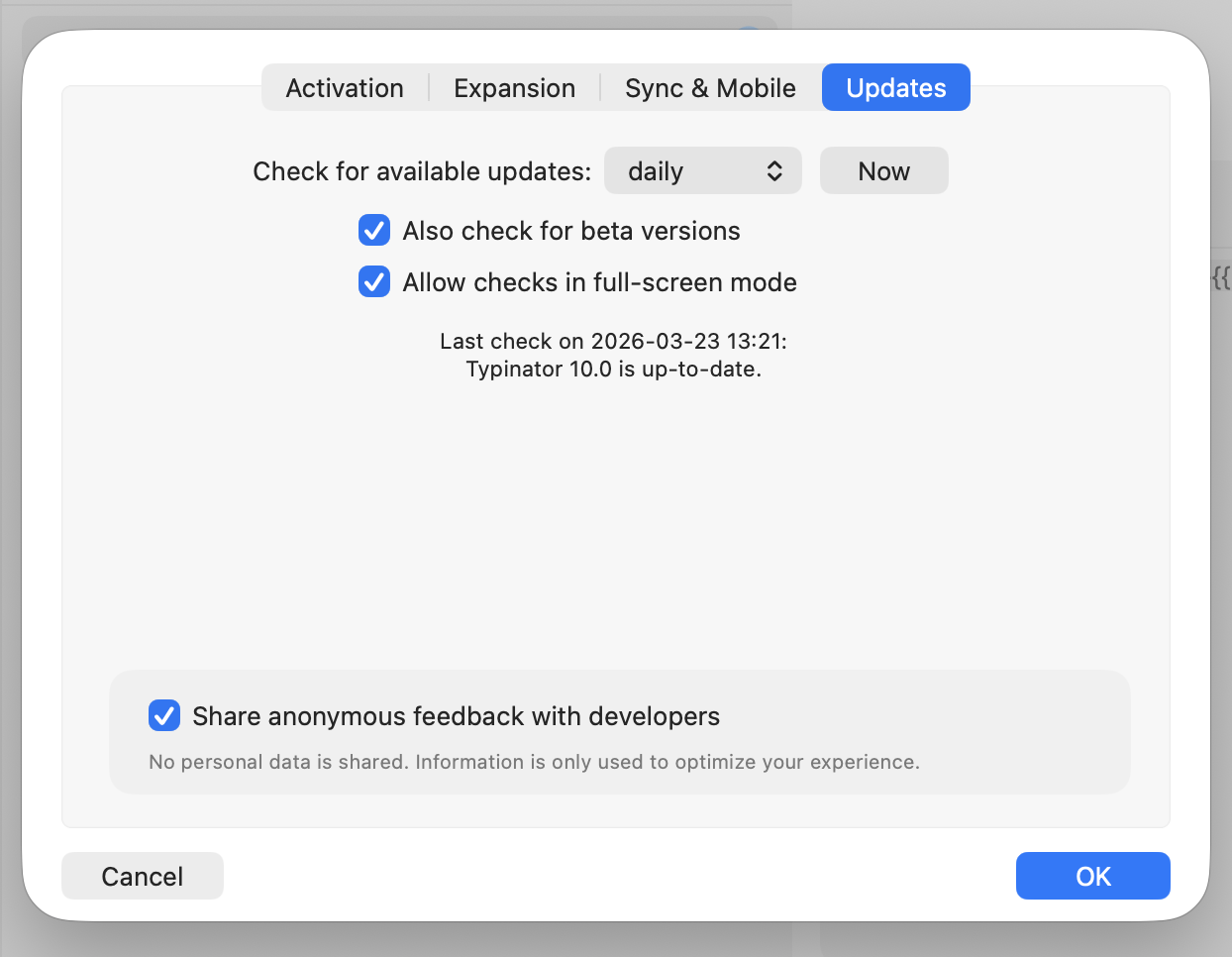Dismiss the dialog with Cancel
The image size is (1232, 957).
pyautogui.click(x=142, y=875)
